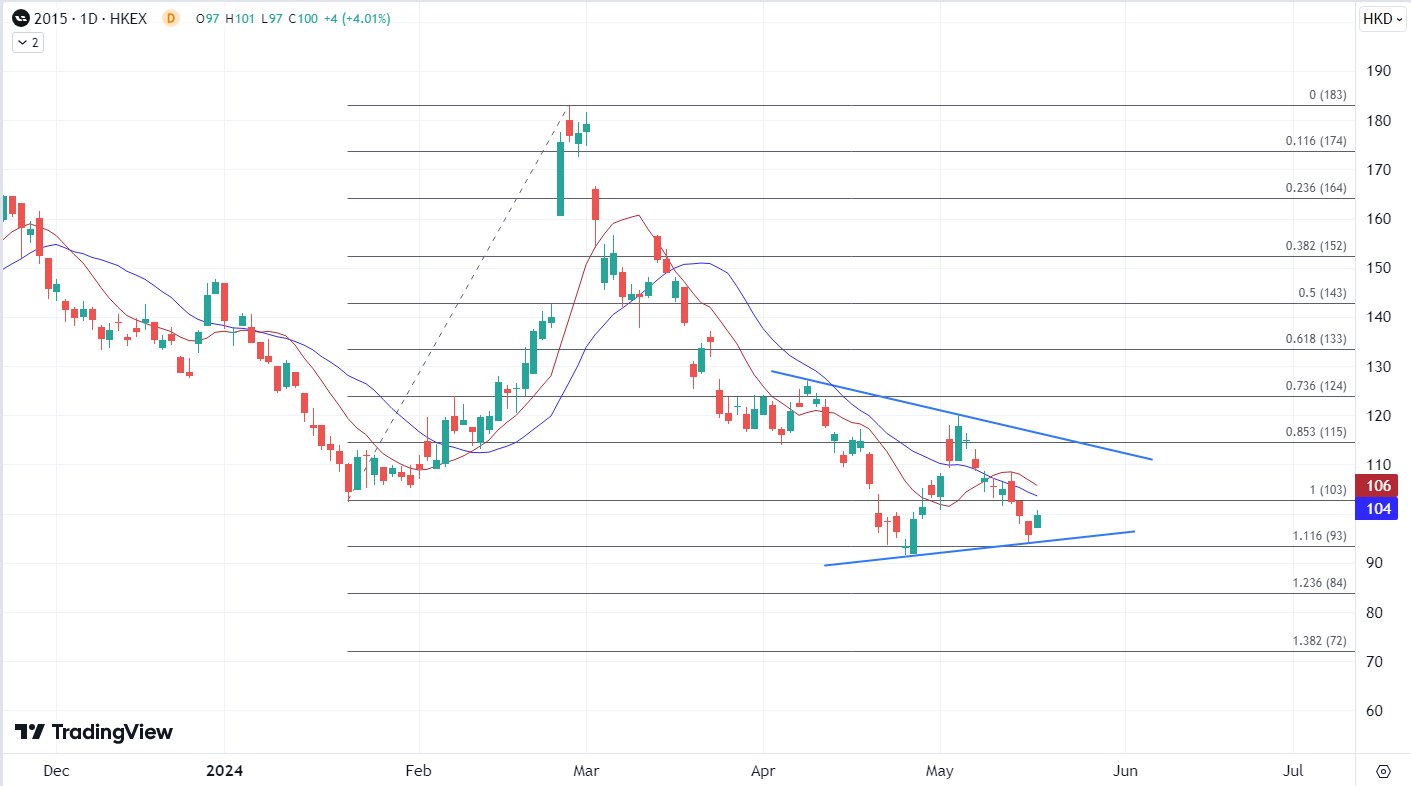
Task: Select the red 106 price label
Action: click(x=1381, y=486)
